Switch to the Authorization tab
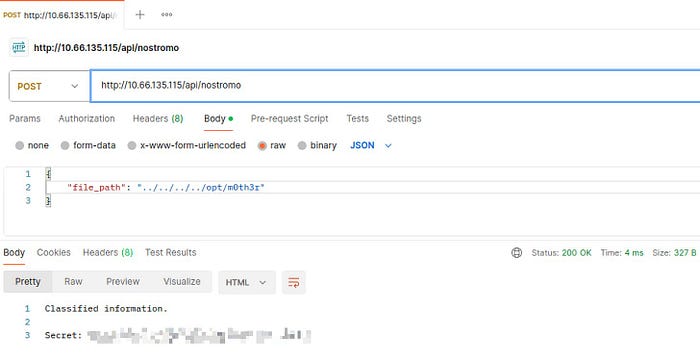Screen dimensions: 700x362 (x=87, y=119)
